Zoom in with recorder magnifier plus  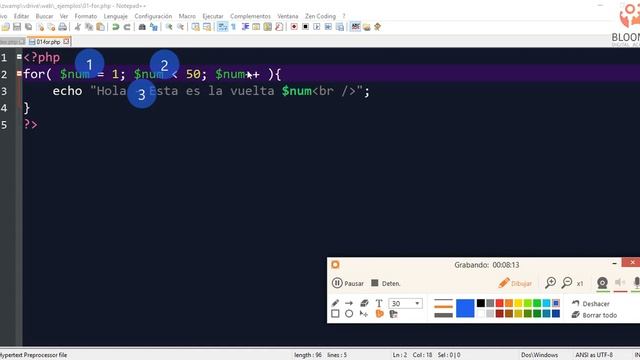551,282
